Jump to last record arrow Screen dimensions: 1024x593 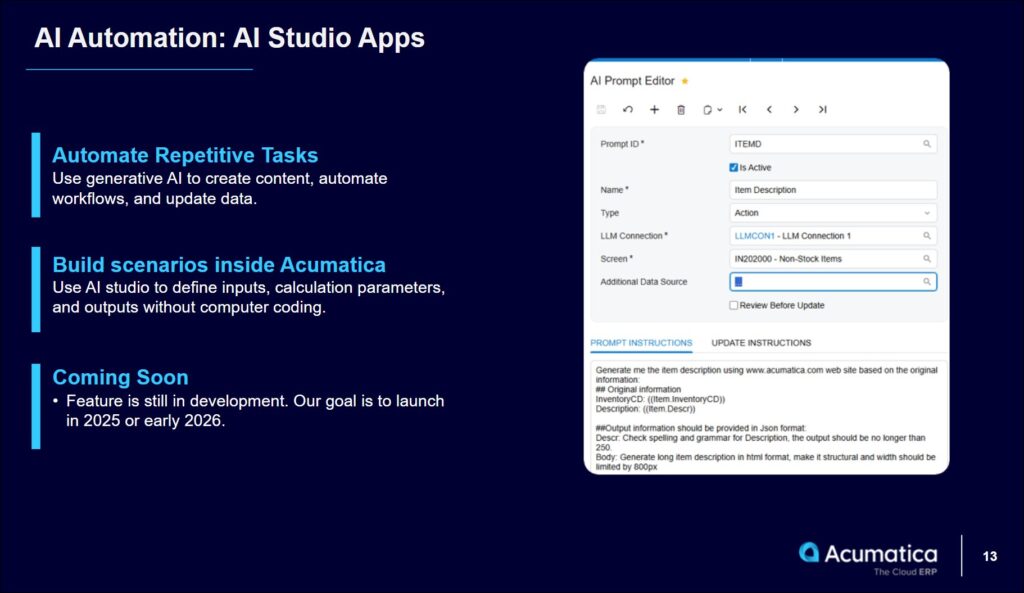(822, 110)
